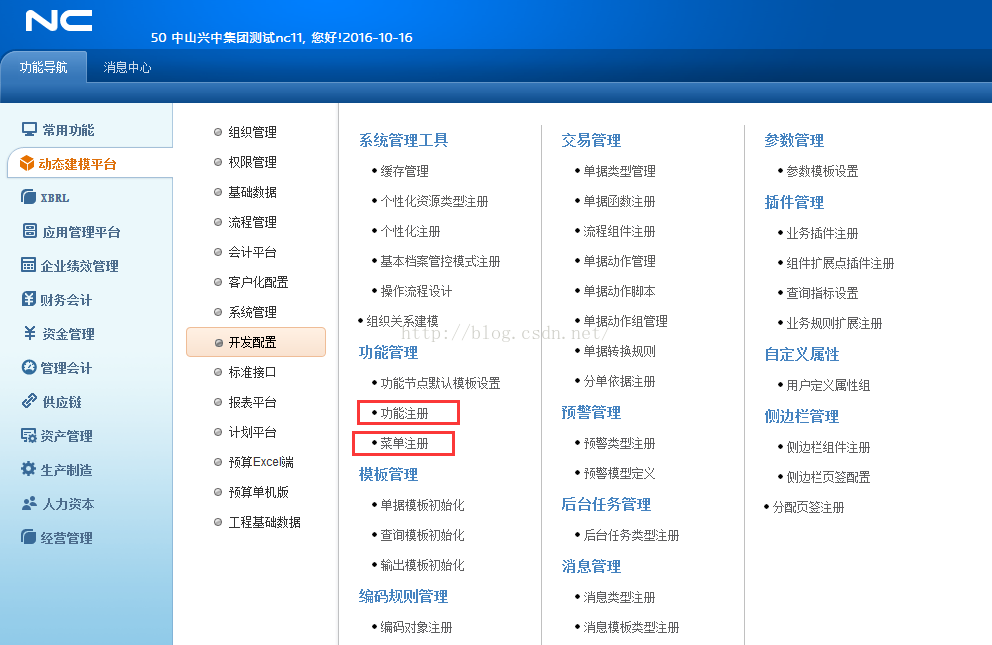Screen dimensions: 992x645
Task: Open the 客户化配置 submenu item
Action: (258, 282)
